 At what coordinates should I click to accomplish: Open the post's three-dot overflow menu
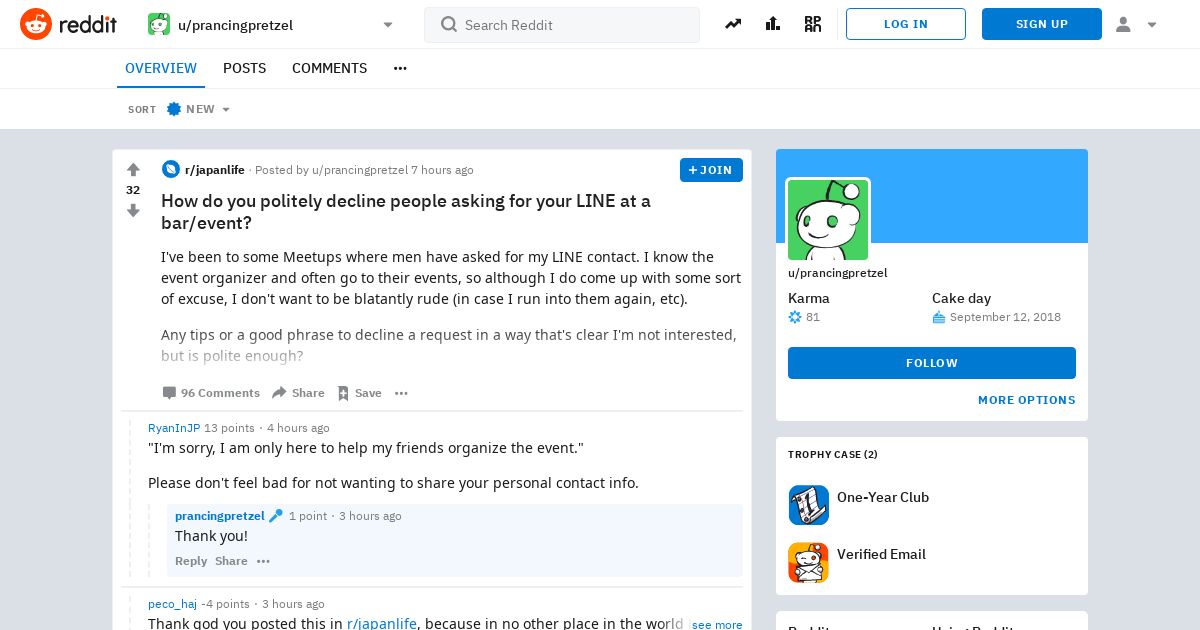401,393
